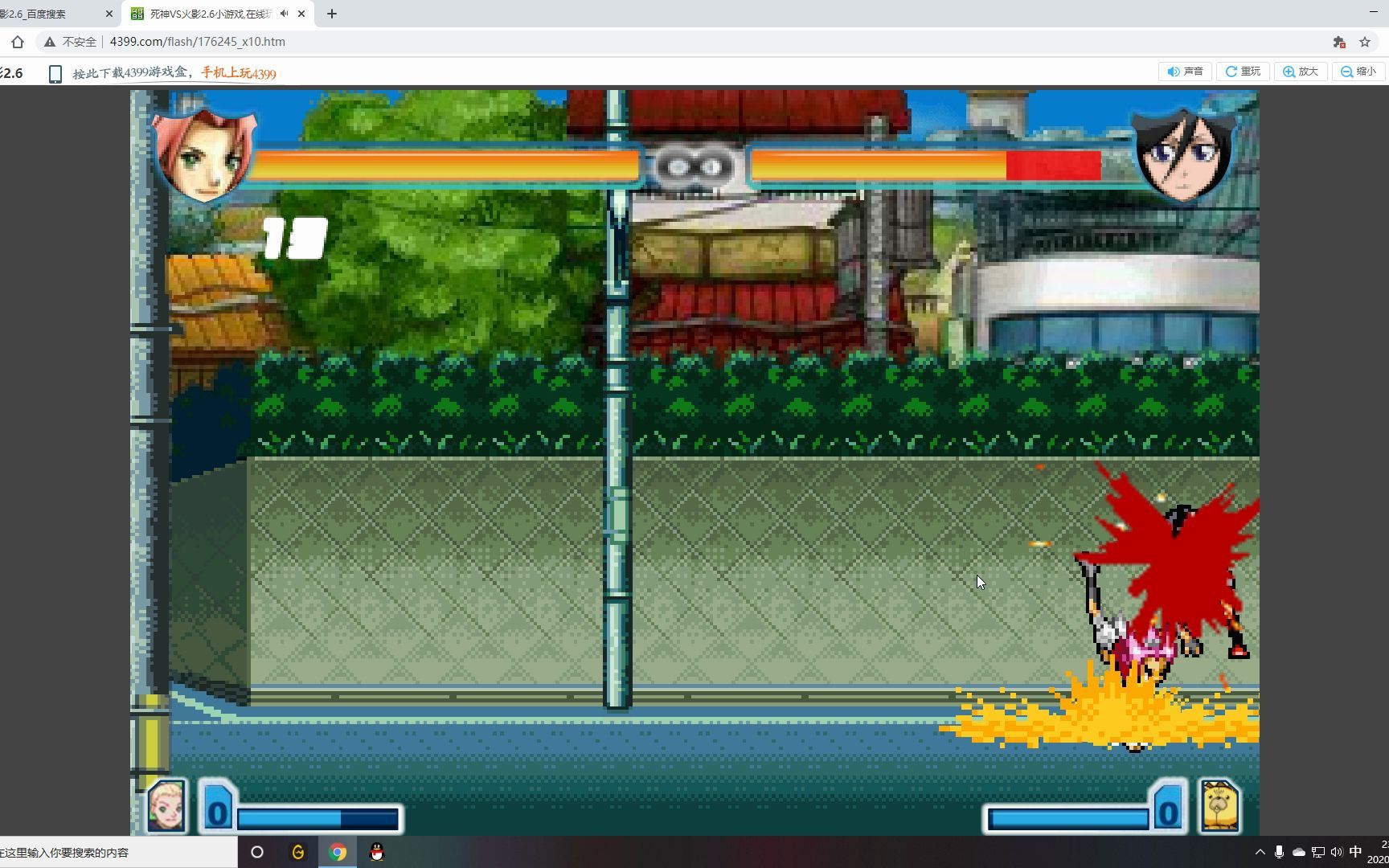Open the cloud sync tray icon

click(1298, 852)
